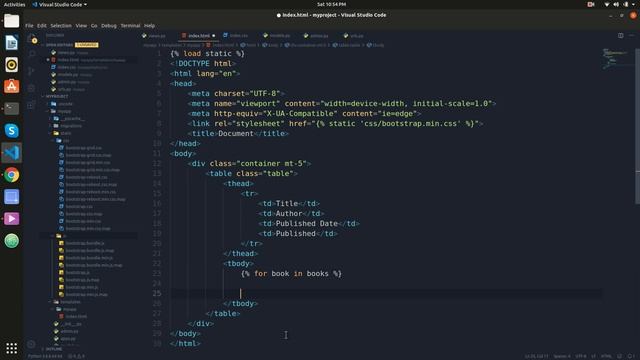Viewport: 640px width, 360px height.
Task: Click the UTF-8 encoding in status bar
Action: pyautogui.click(x=580, y=356)
